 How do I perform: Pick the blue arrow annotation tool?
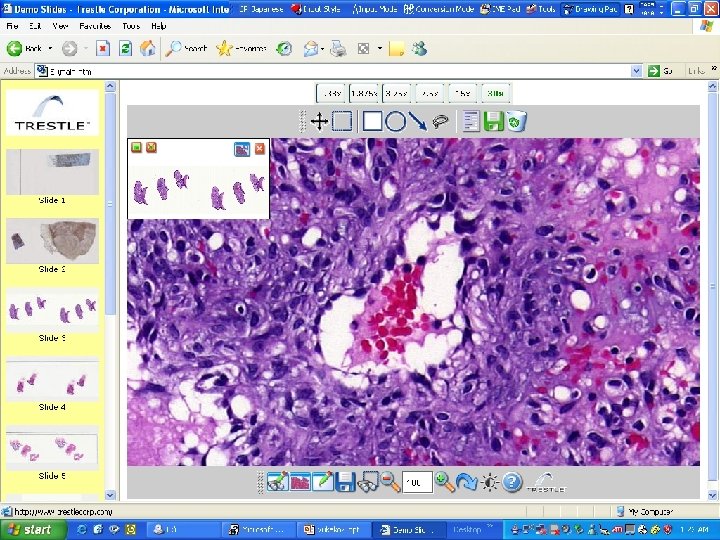click(x=417, y=122)
